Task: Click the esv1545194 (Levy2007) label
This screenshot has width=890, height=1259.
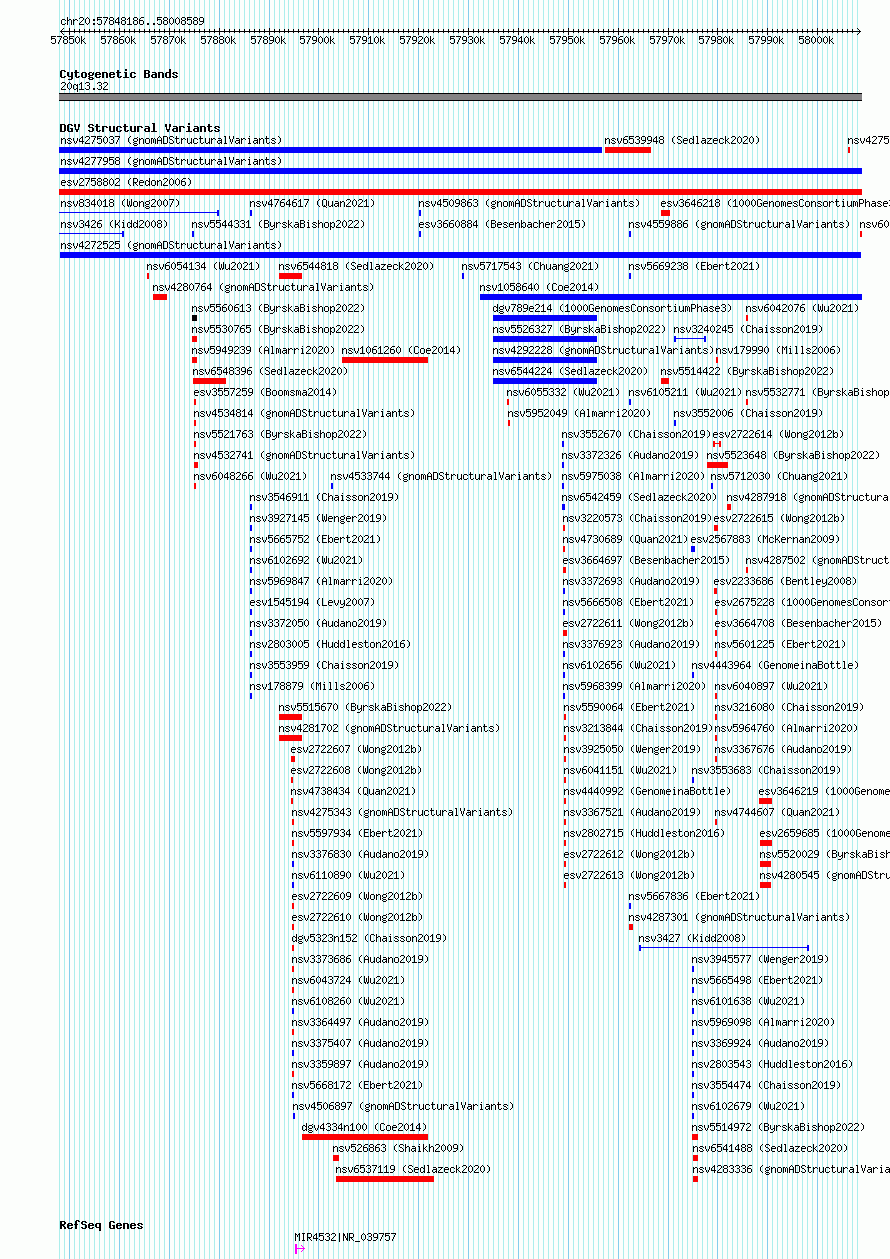Action: pos(312,602)
